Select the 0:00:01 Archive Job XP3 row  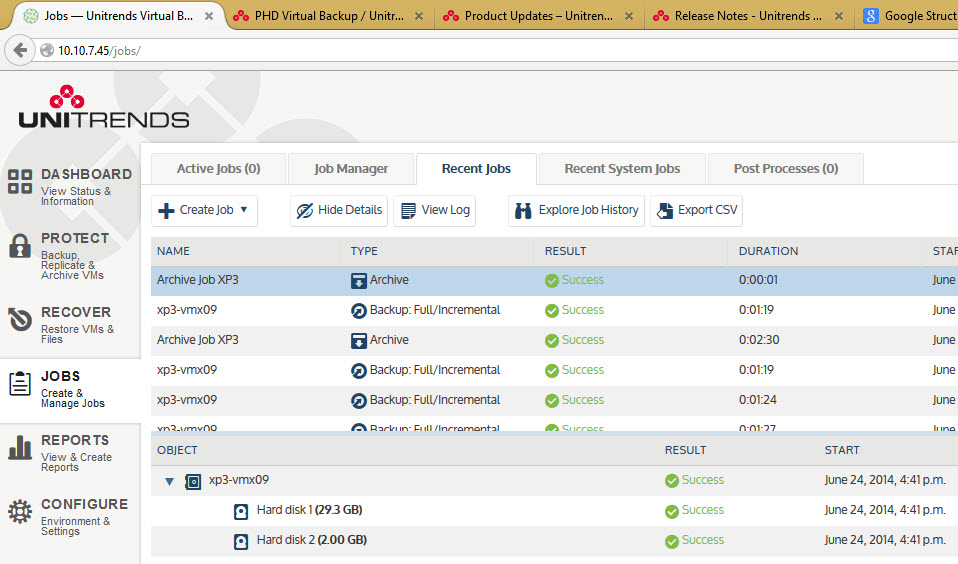554,280
